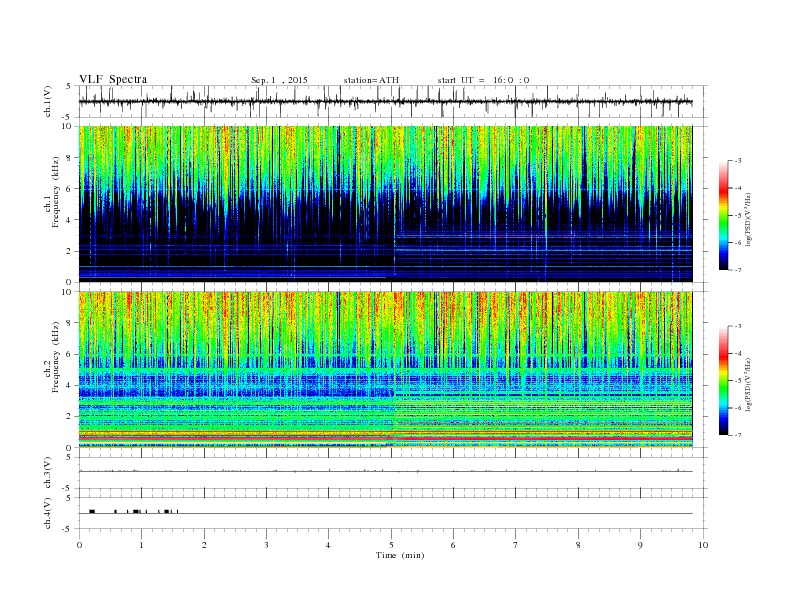
Task: Click the time axis tick label "3"
Action: 266,545
